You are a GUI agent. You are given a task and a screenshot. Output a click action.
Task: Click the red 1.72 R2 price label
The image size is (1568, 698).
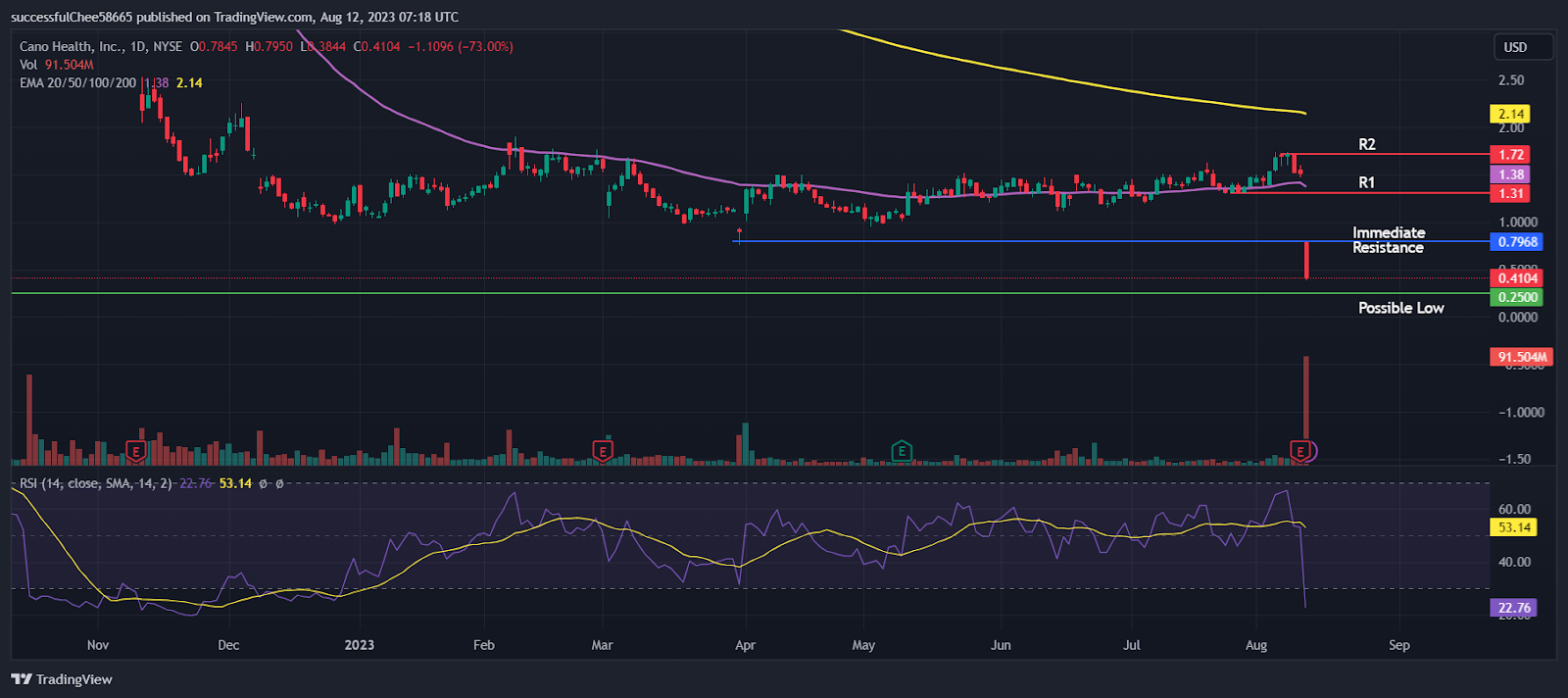click(1511, 154)
